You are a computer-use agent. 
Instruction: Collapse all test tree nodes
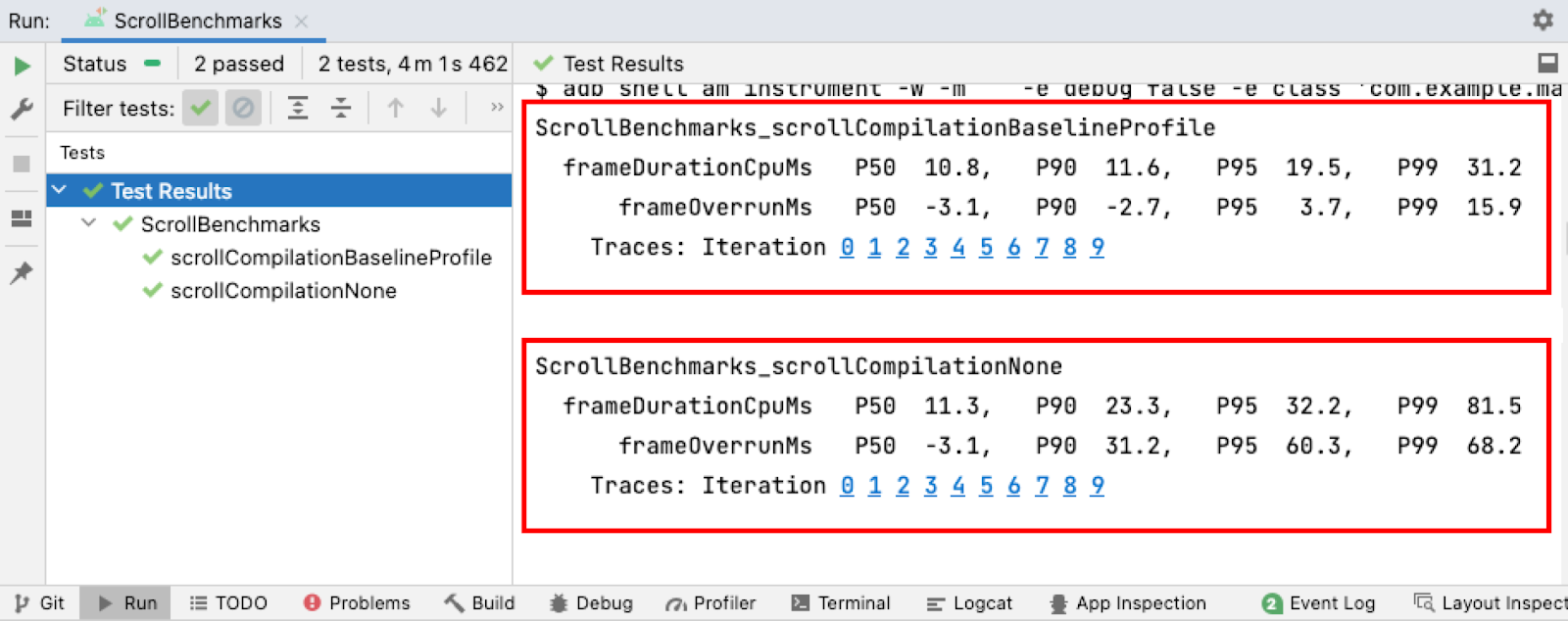(341, 108)
